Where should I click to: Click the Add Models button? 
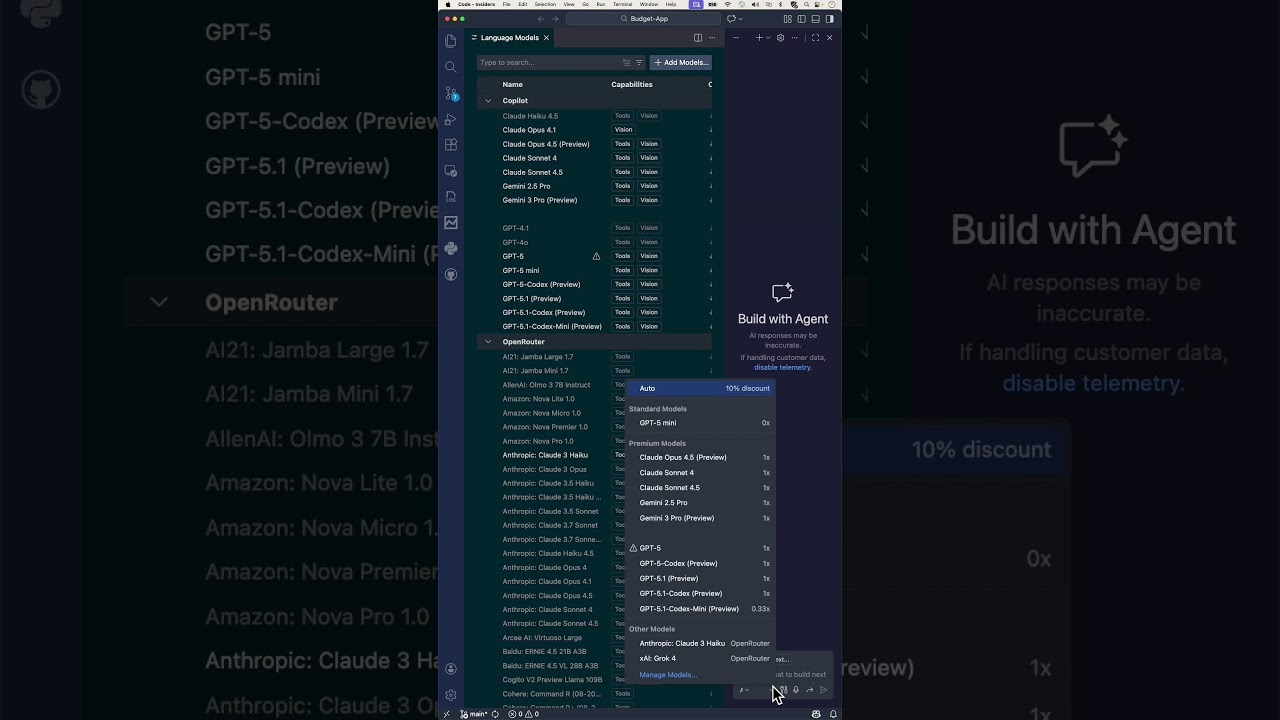(x=681, y=62)
